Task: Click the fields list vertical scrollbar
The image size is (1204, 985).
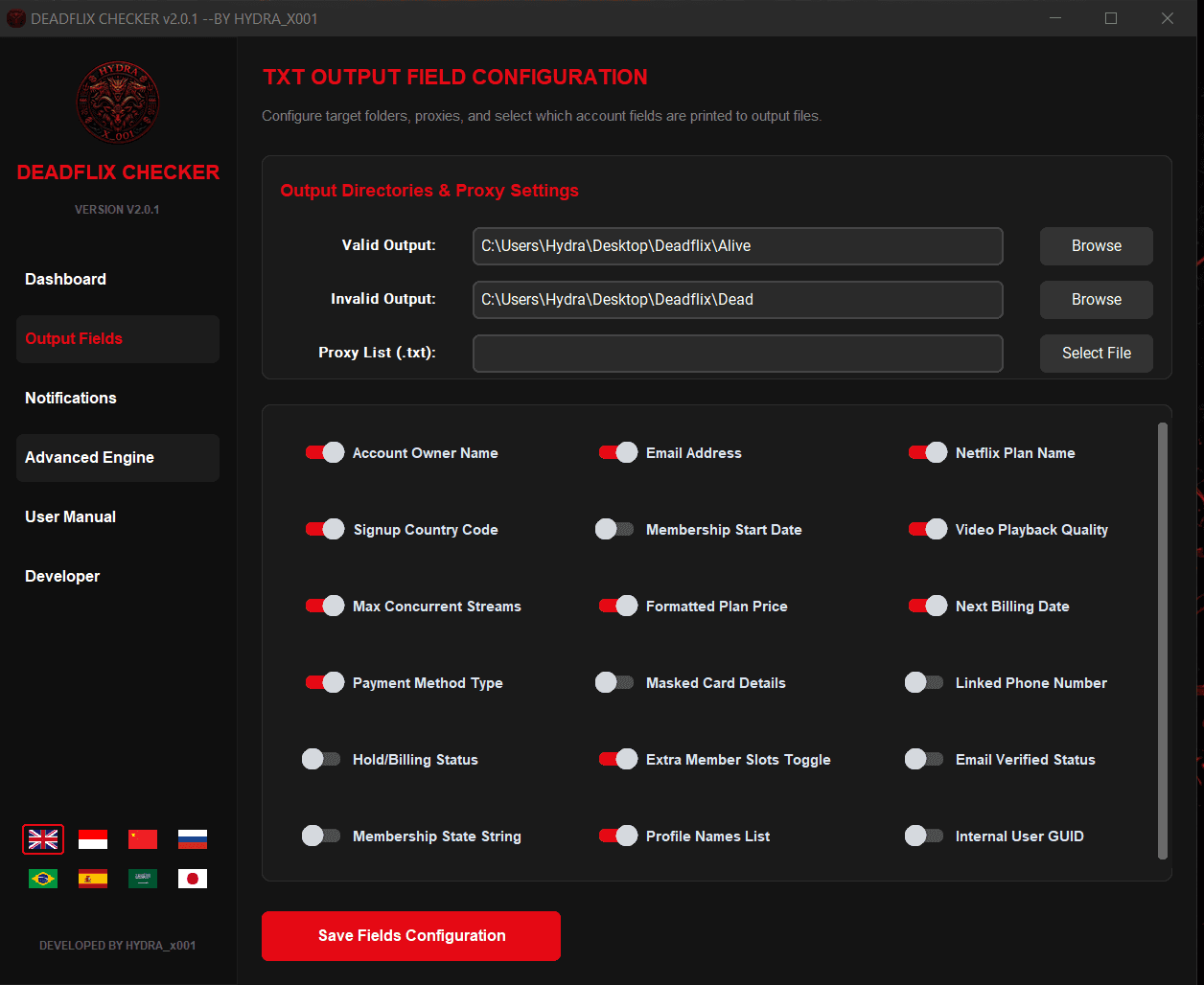Action: [x=1163, y=641]
